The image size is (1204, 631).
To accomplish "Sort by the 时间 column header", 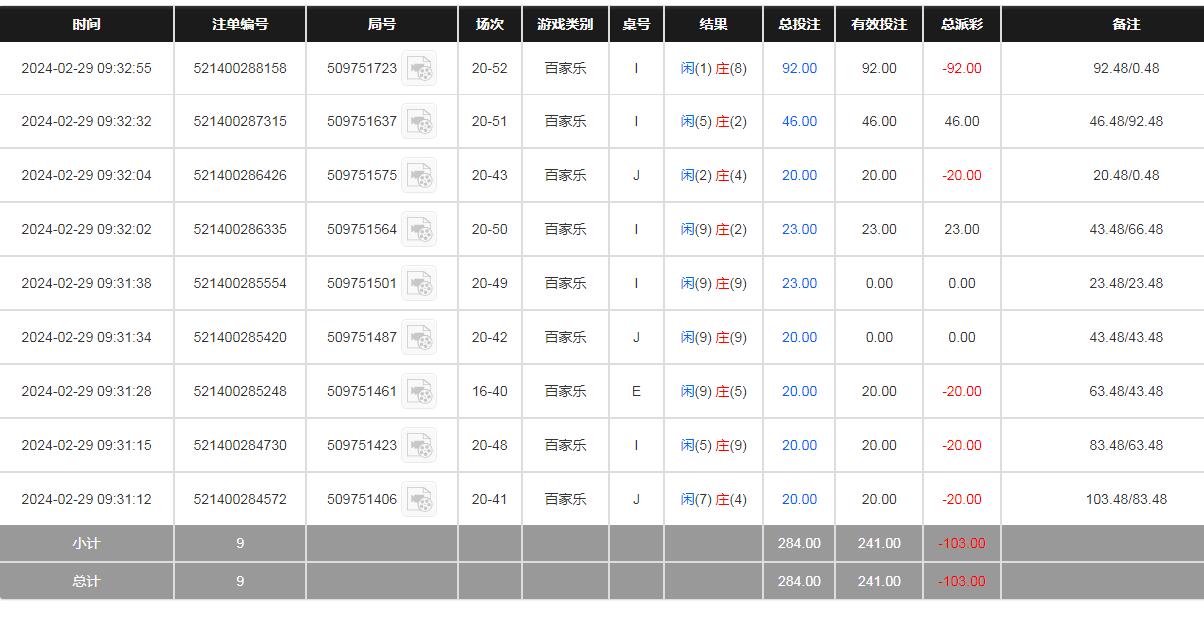I will pyautogui.click(x=87, y=24).
